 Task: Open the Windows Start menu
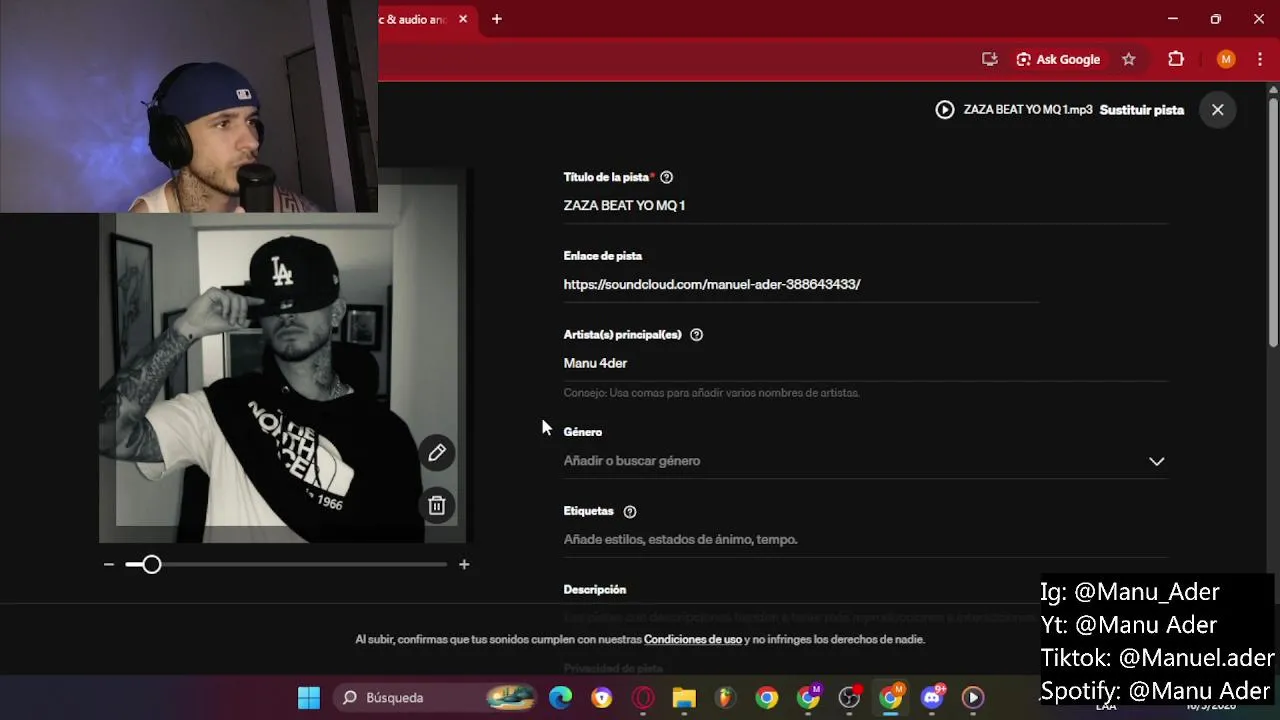point(309,697)
